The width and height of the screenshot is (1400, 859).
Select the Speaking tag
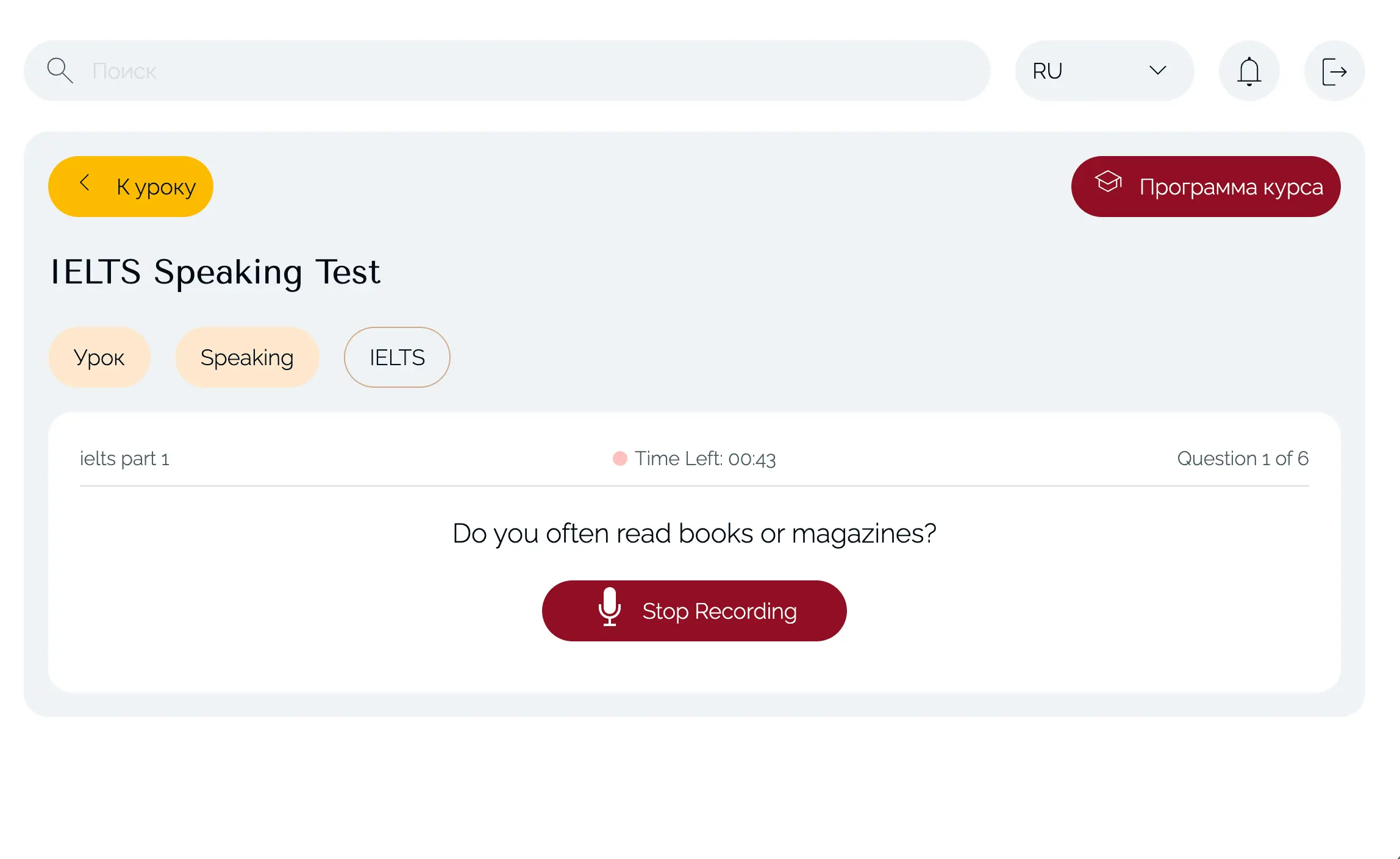click(247, 357)
